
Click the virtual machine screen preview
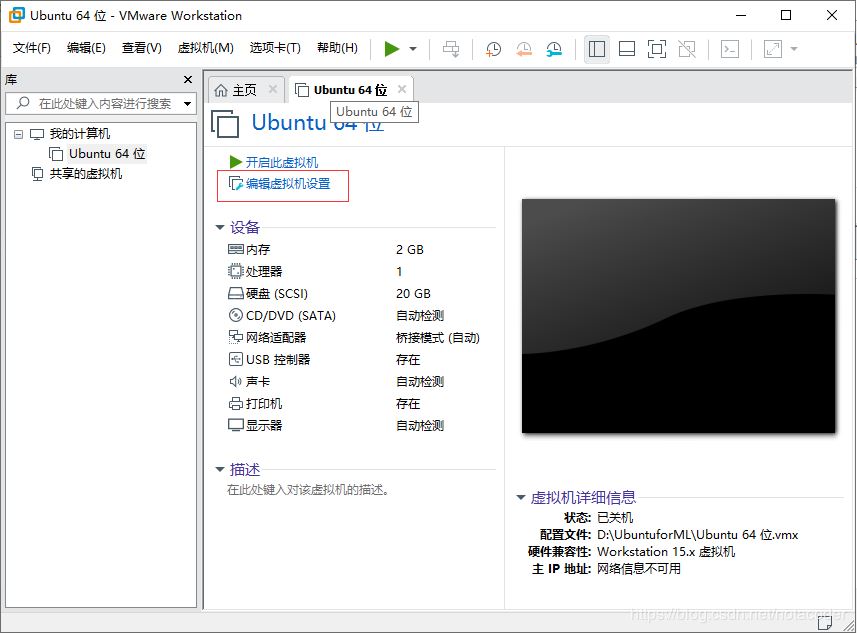click(678, 315)
